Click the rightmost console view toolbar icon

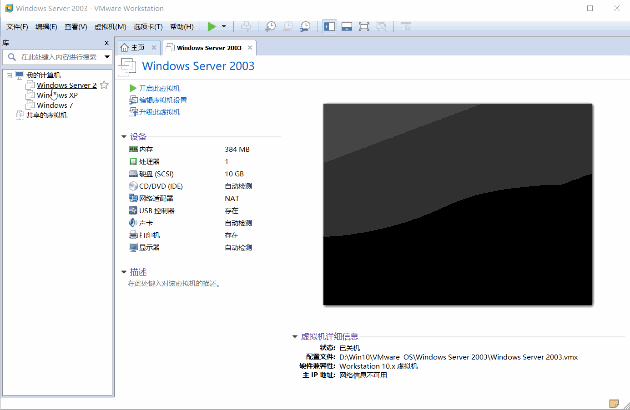(x=406, y=27)
